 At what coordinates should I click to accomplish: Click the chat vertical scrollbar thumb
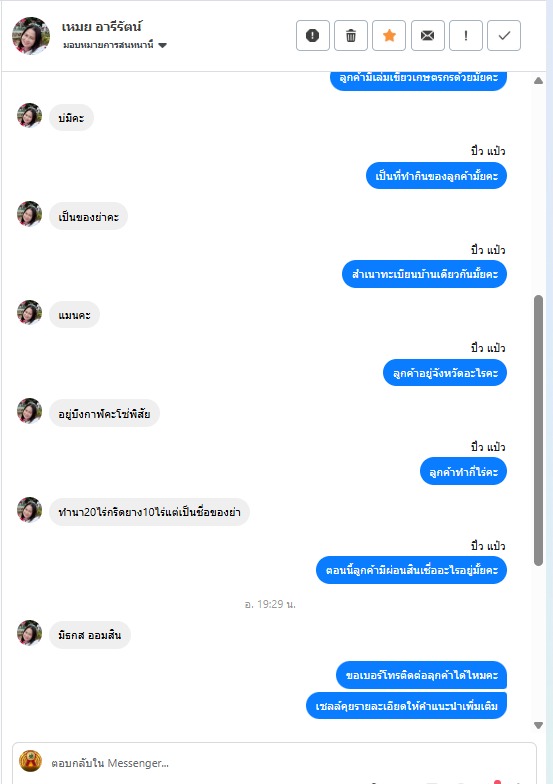pos(538,430)
